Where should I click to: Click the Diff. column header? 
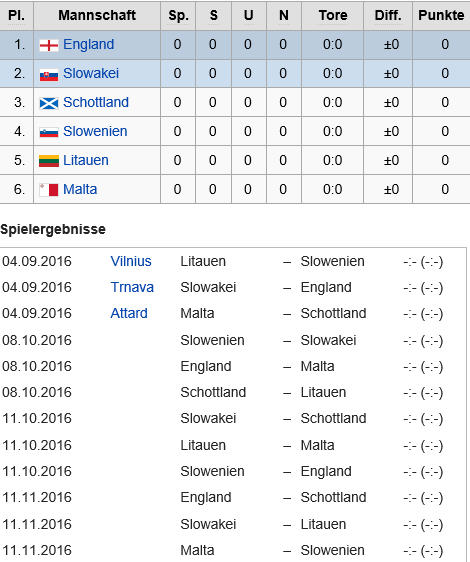tap(388, 15)
